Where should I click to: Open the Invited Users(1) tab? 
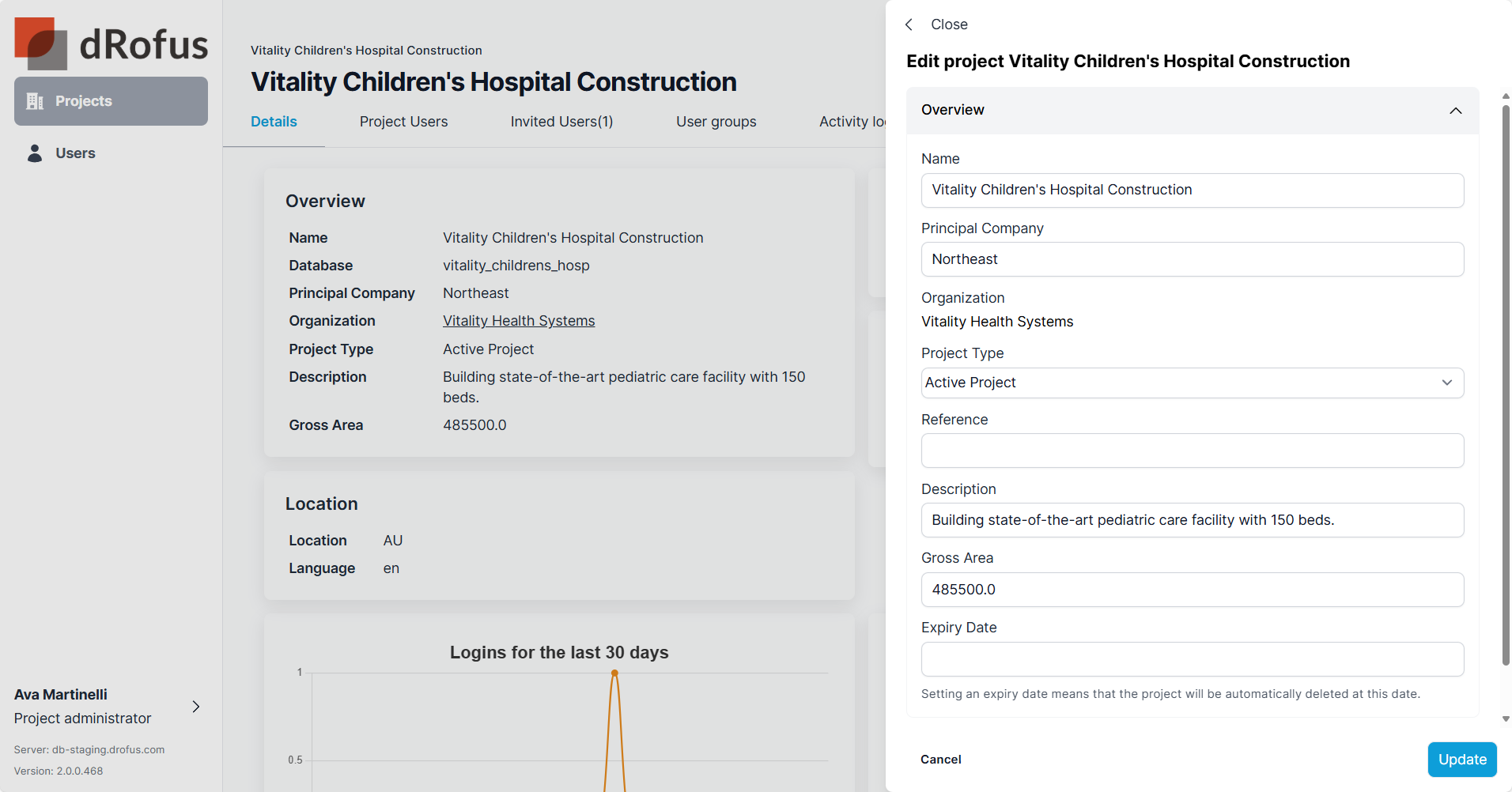pos(561,122)
